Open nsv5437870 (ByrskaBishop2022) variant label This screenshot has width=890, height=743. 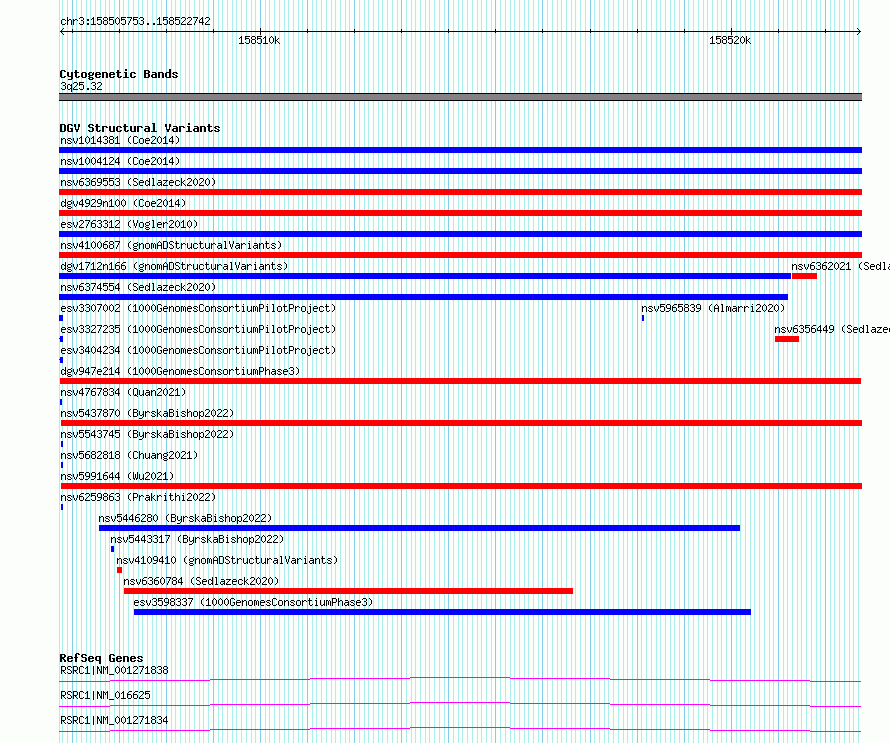[x=147, y=413]
